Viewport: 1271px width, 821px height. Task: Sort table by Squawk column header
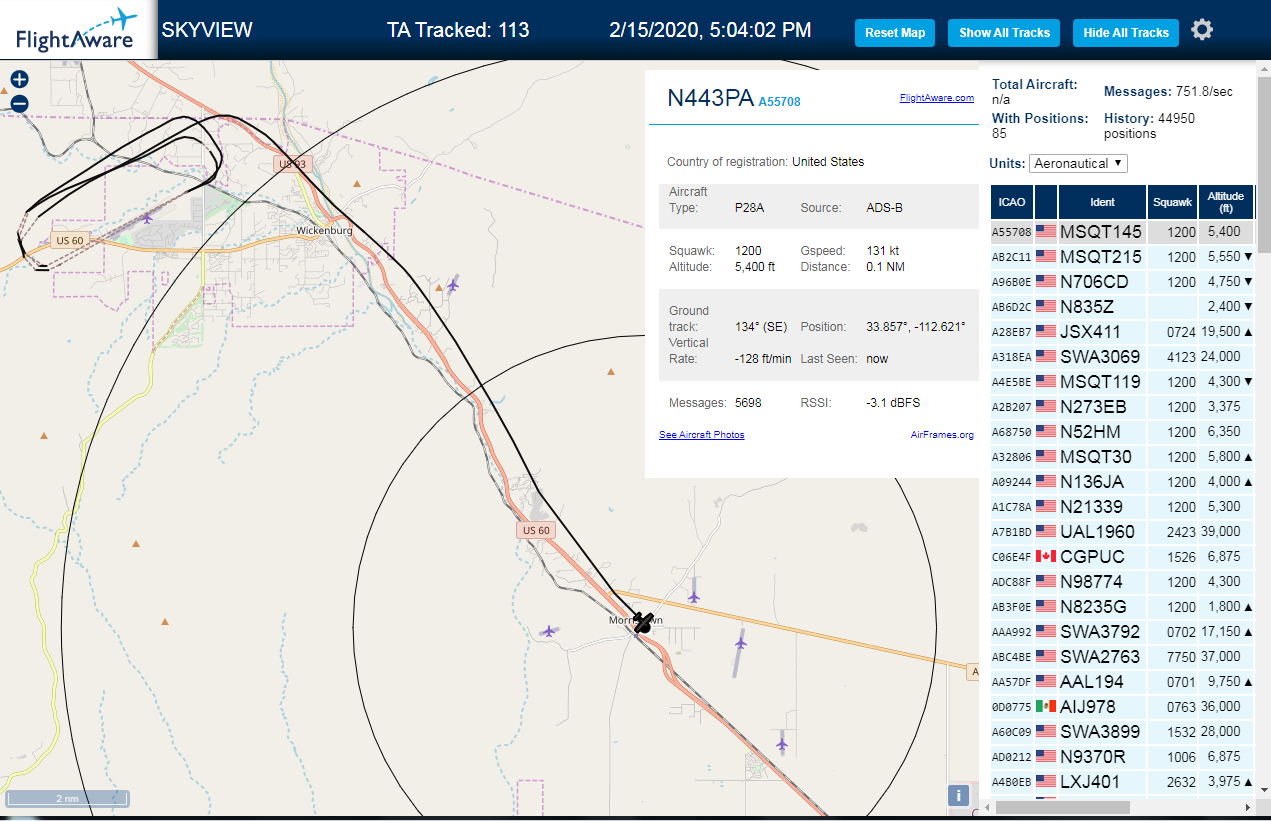pyautogui.click(x=1172, y=202)
